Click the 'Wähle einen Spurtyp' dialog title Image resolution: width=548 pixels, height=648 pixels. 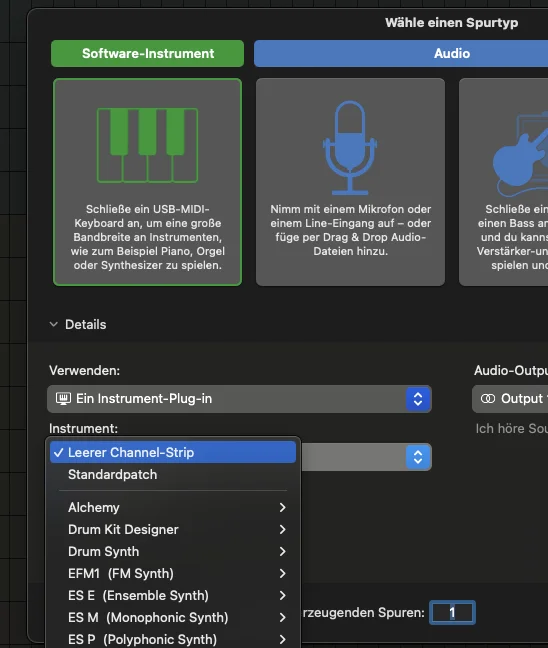point(452,22)
